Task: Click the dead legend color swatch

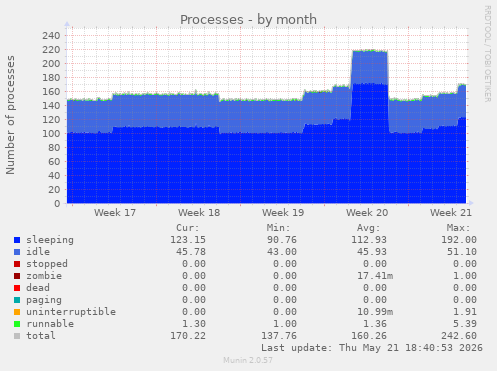Action: tap(17, 288)
